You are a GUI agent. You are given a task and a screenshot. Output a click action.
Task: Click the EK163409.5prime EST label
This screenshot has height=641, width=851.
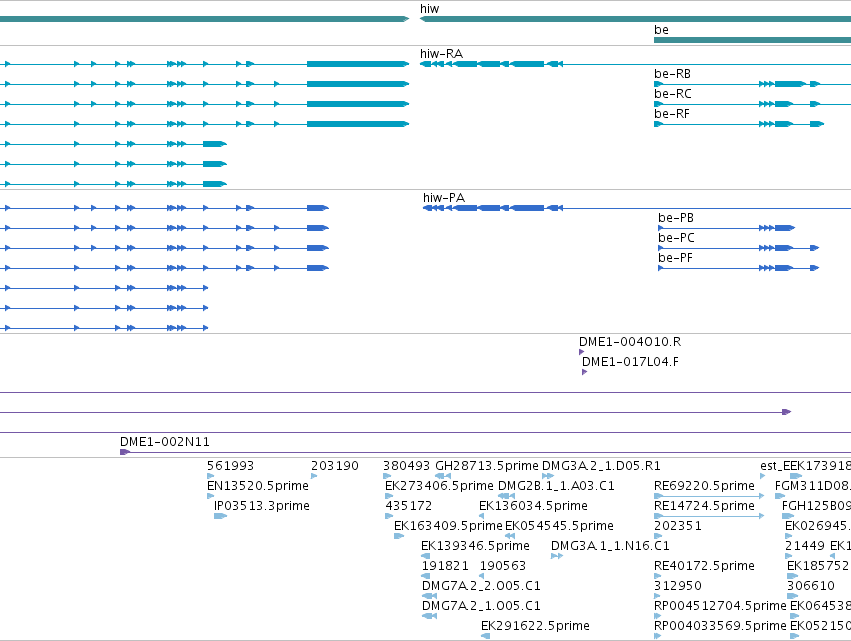[448, 526]
